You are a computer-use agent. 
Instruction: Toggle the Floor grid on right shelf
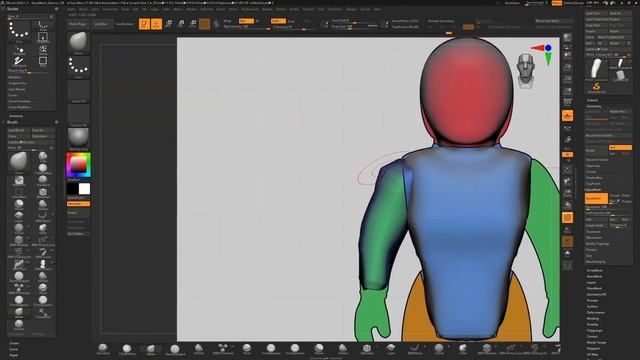coord(567,116)
